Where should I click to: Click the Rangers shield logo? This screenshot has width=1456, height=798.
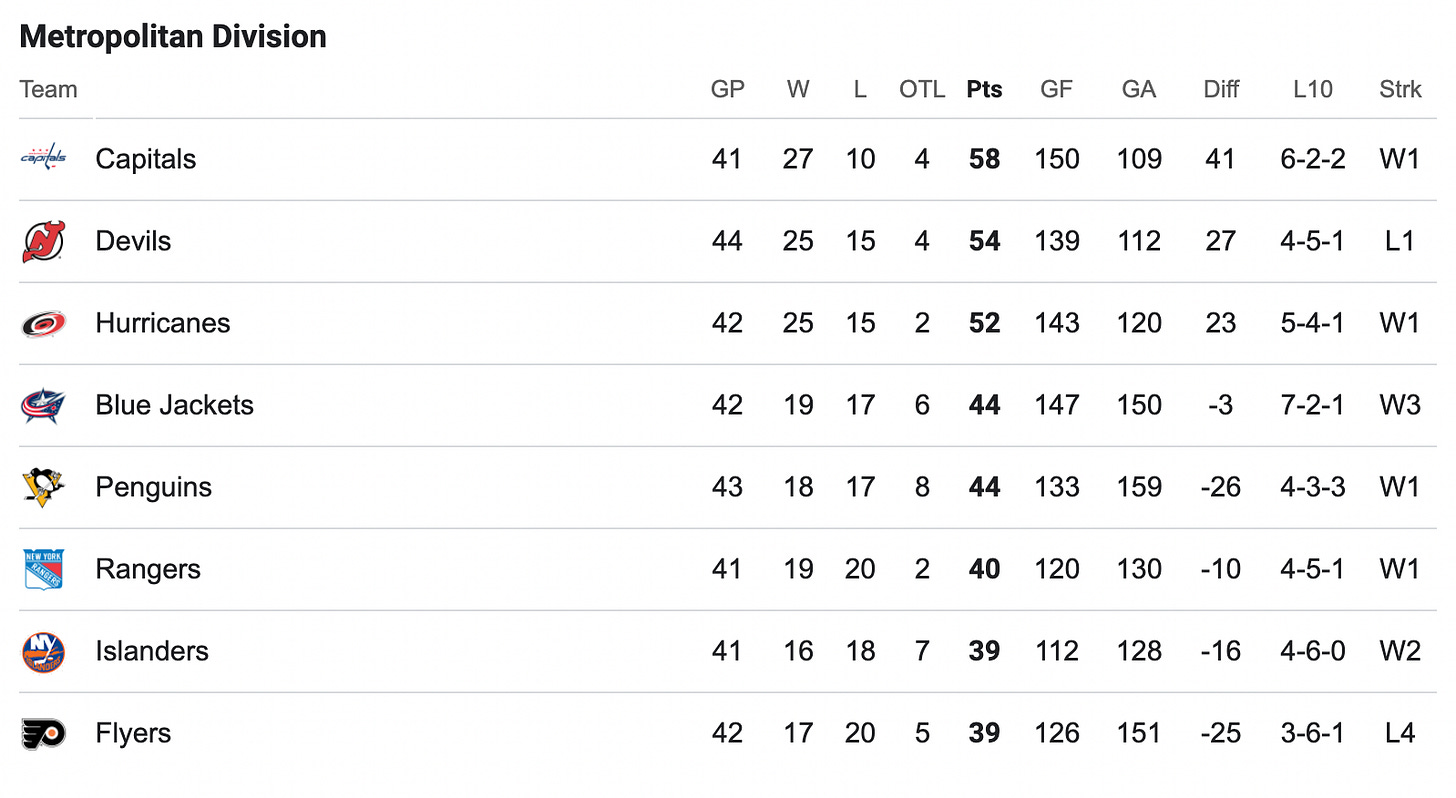tap(44, 569)
